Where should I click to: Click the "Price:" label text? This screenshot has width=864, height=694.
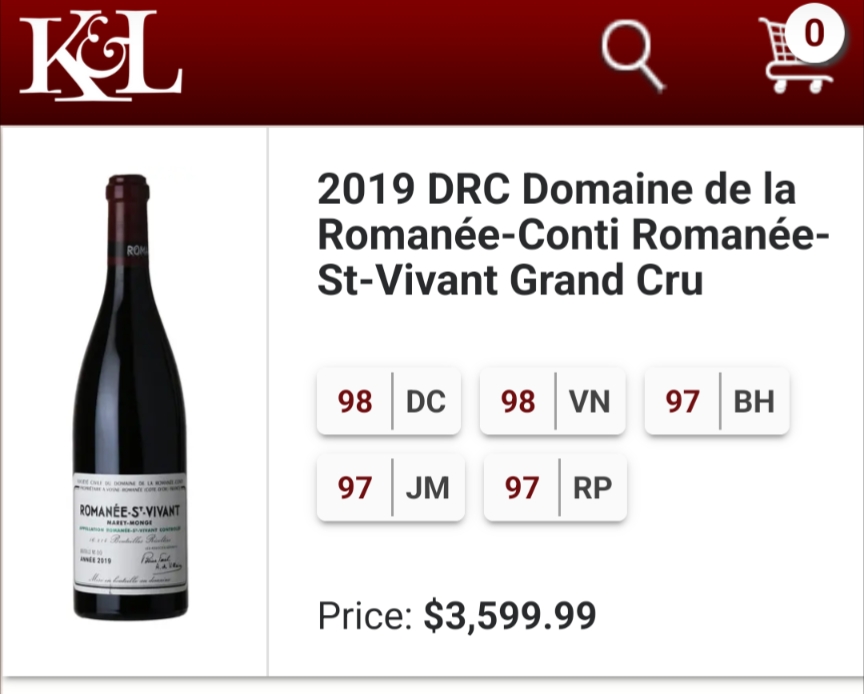pos(365,615)
